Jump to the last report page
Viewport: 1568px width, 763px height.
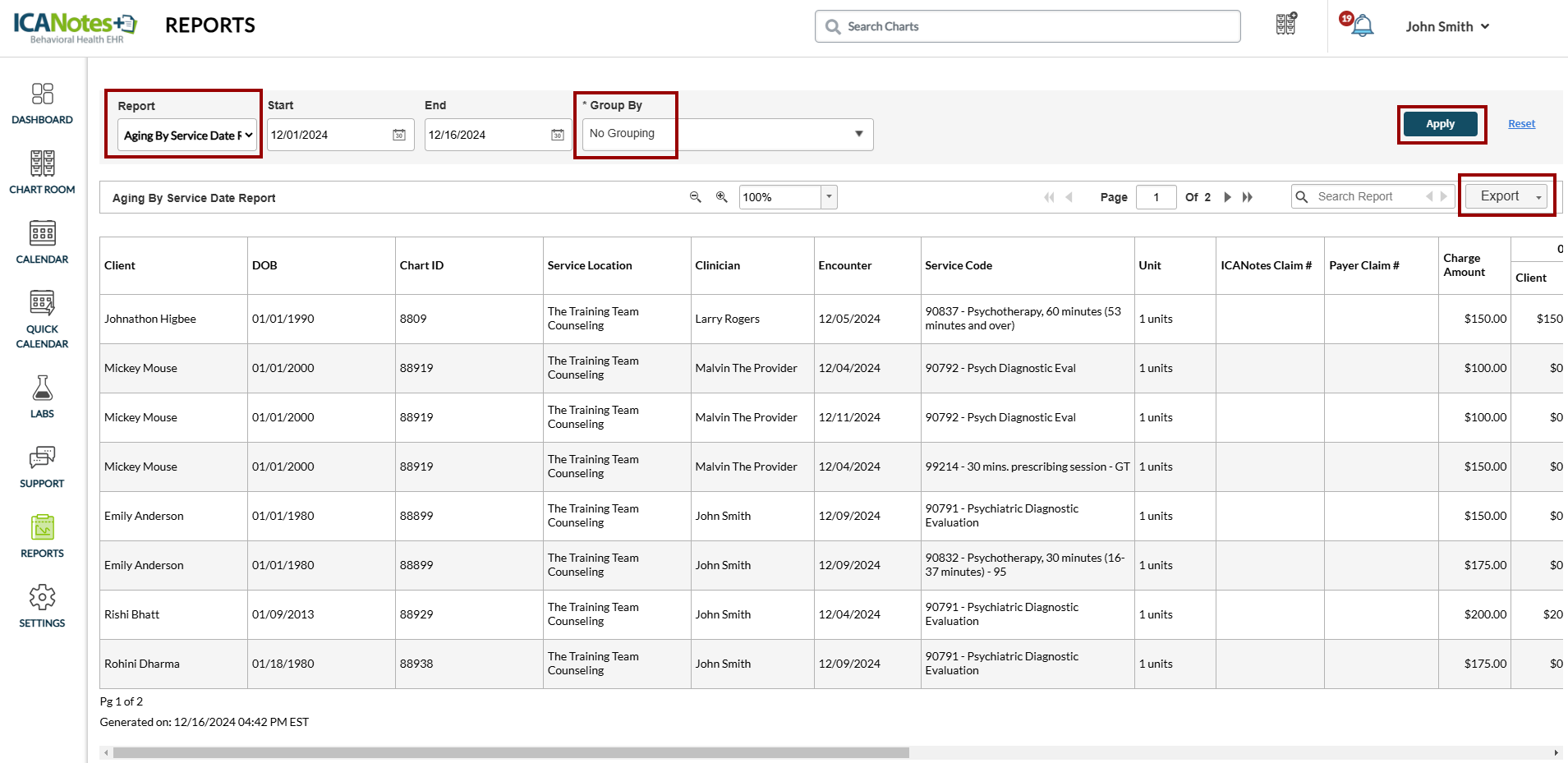click(x=1248, y=197)
